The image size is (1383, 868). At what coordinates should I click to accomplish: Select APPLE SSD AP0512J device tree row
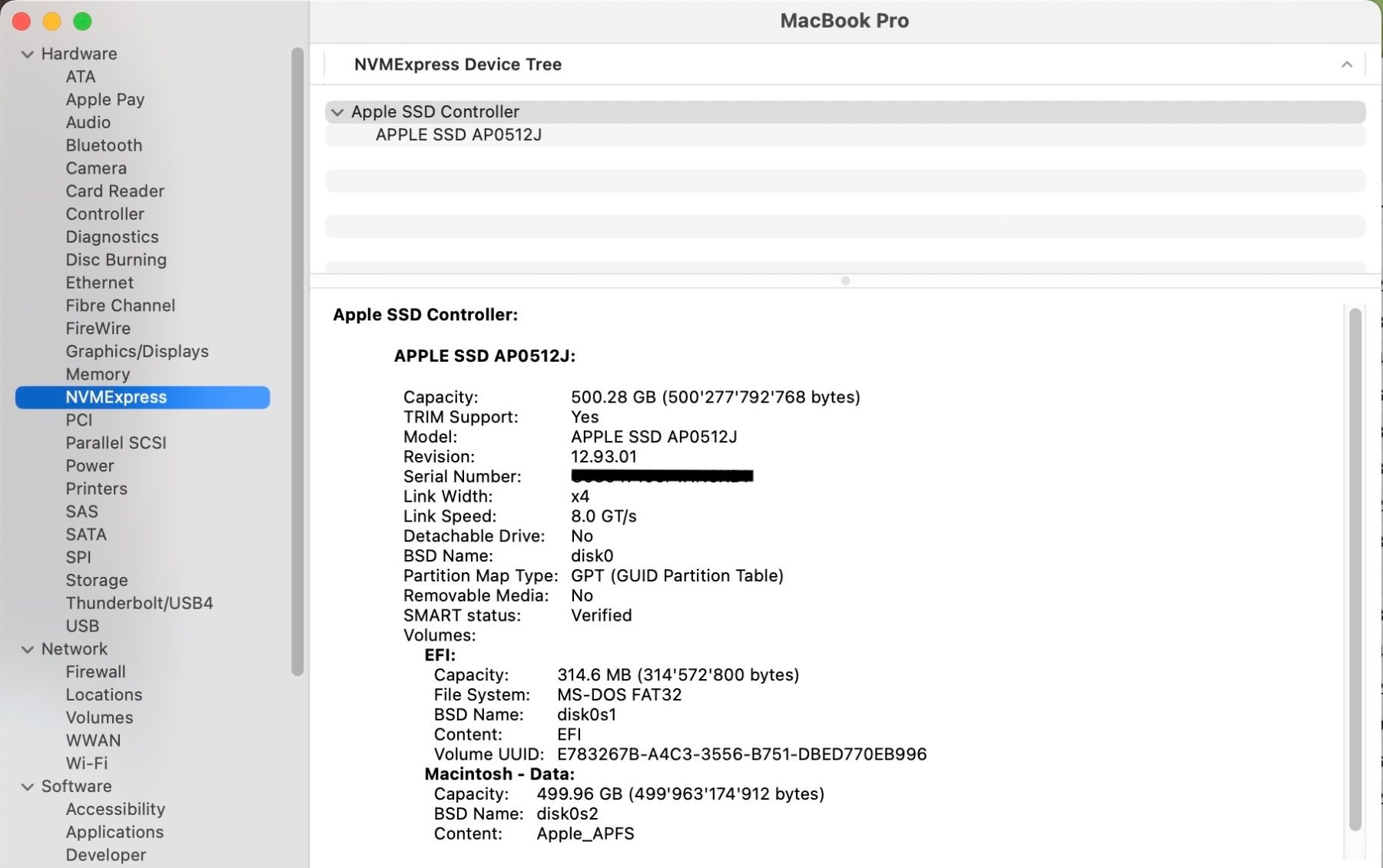(x=845, y=135)
